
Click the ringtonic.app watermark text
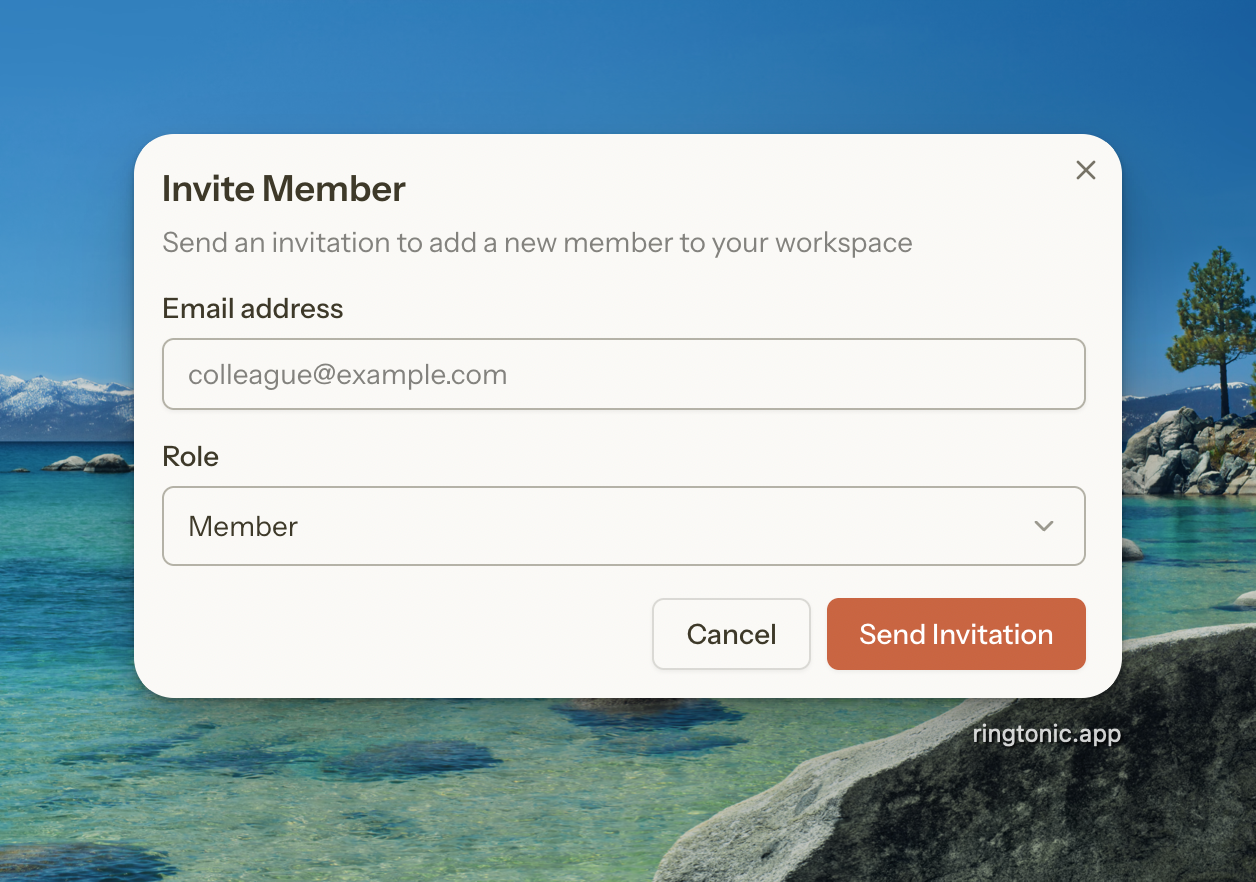click(x=1046, y=734)
